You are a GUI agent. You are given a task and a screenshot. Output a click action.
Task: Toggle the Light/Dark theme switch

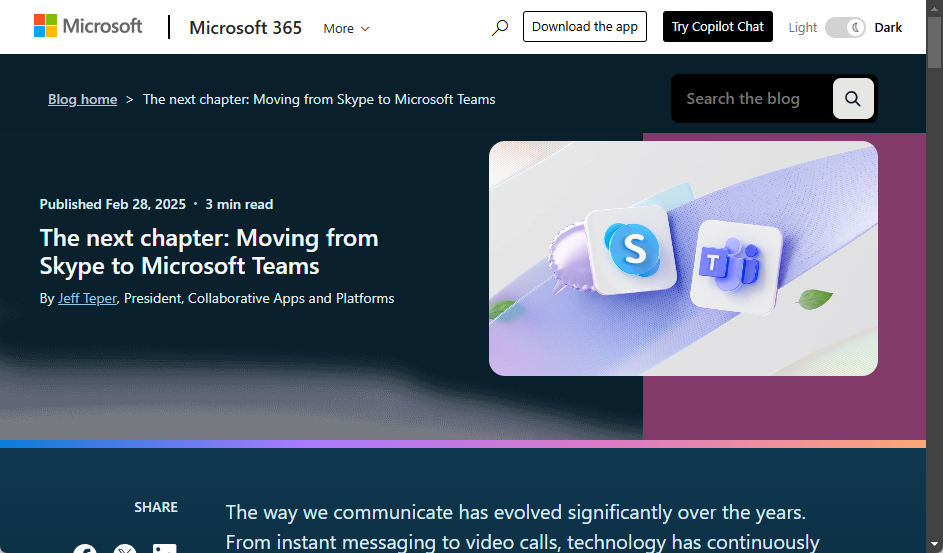(845, 28)
